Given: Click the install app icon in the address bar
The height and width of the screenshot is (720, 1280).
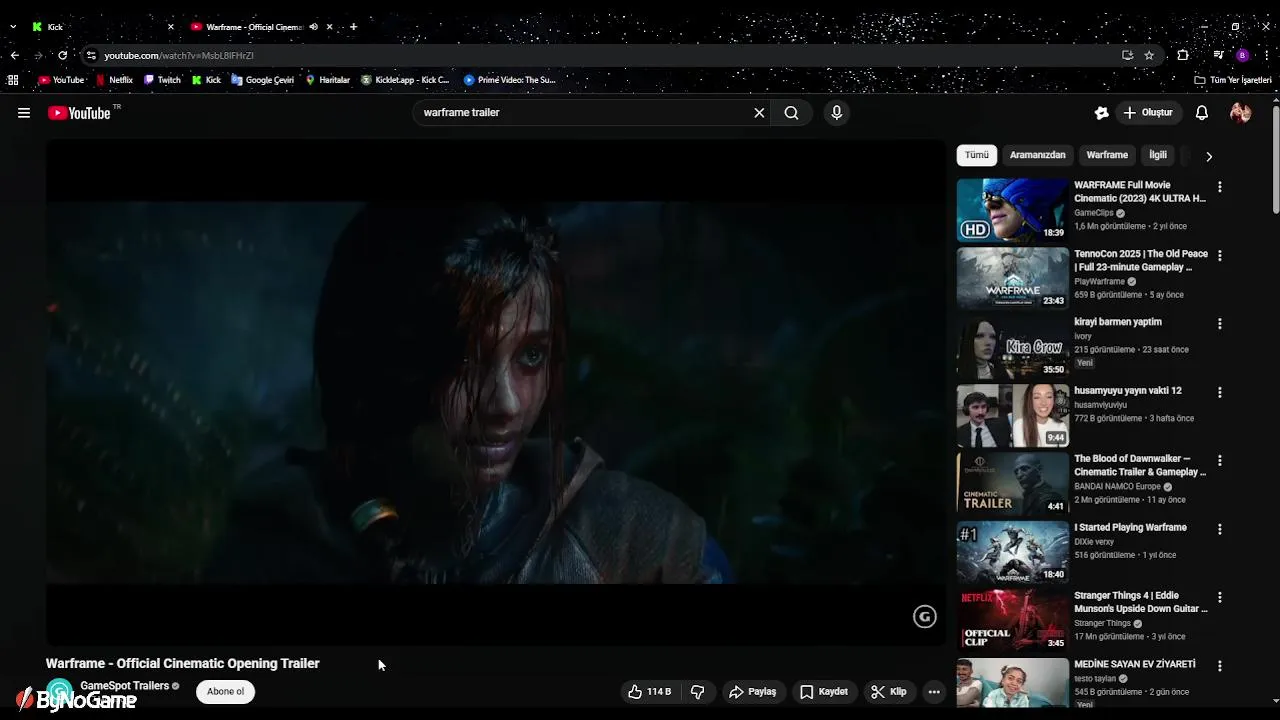Looking at the screenshot, I should click(x=1127, y=55).
